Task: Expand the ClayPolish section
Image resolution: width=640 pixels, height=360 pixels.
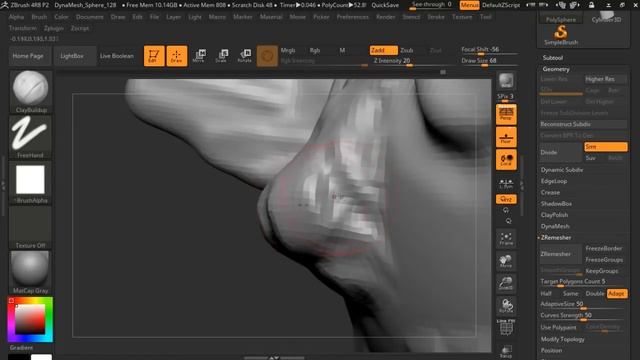Action: pyautogui.click(x=554, y=215)
